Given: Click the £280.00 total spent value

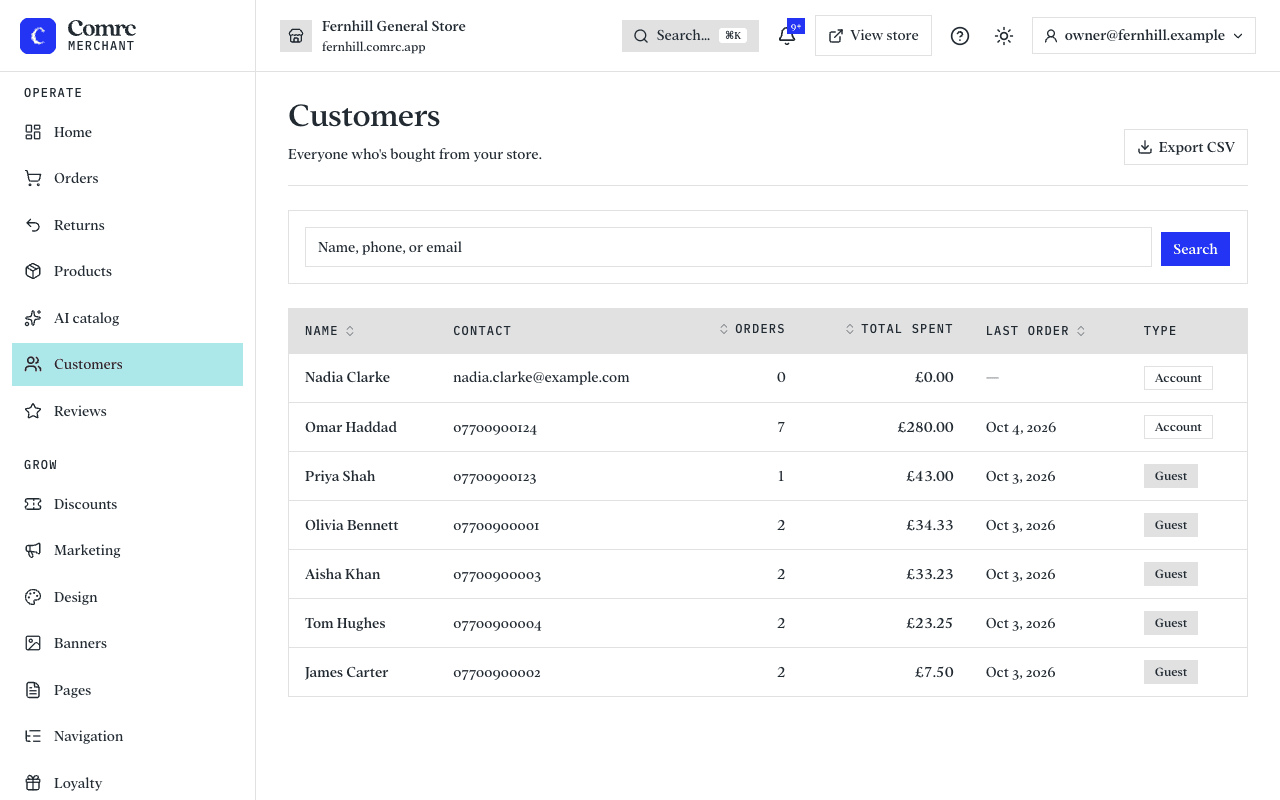Looking at the screenshot, I should [925, 427].
